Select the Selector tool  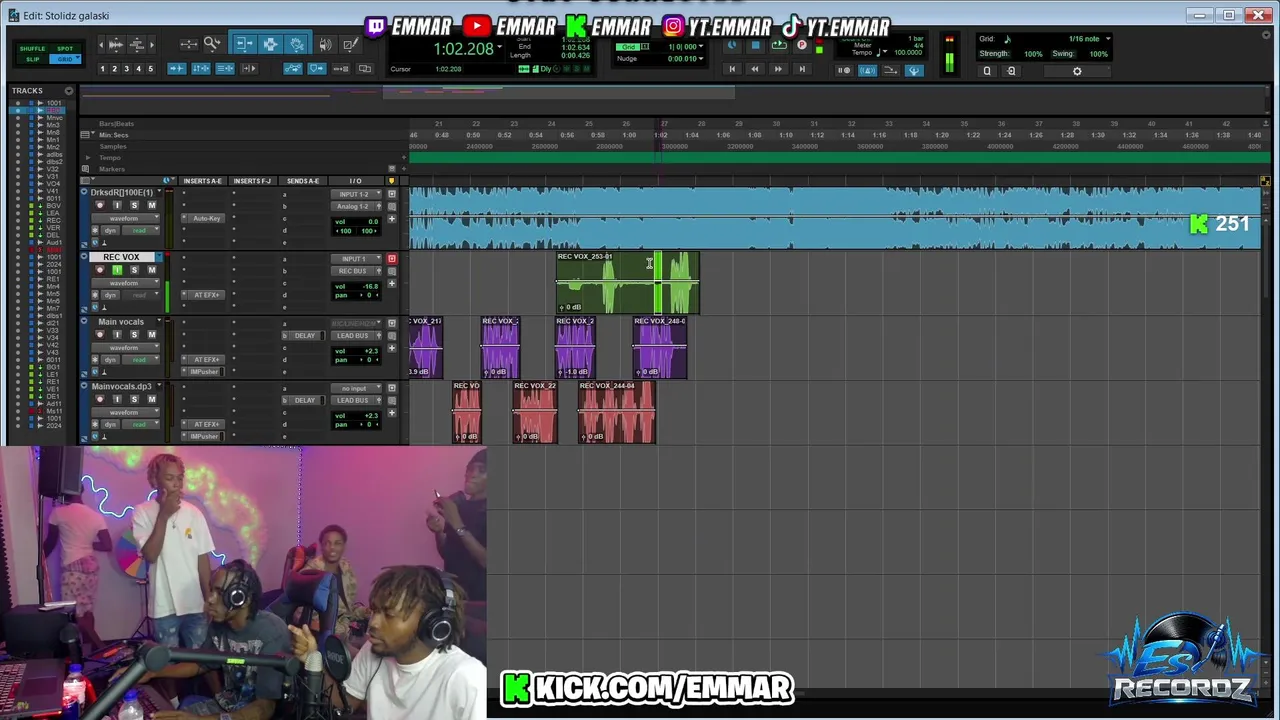270,44
